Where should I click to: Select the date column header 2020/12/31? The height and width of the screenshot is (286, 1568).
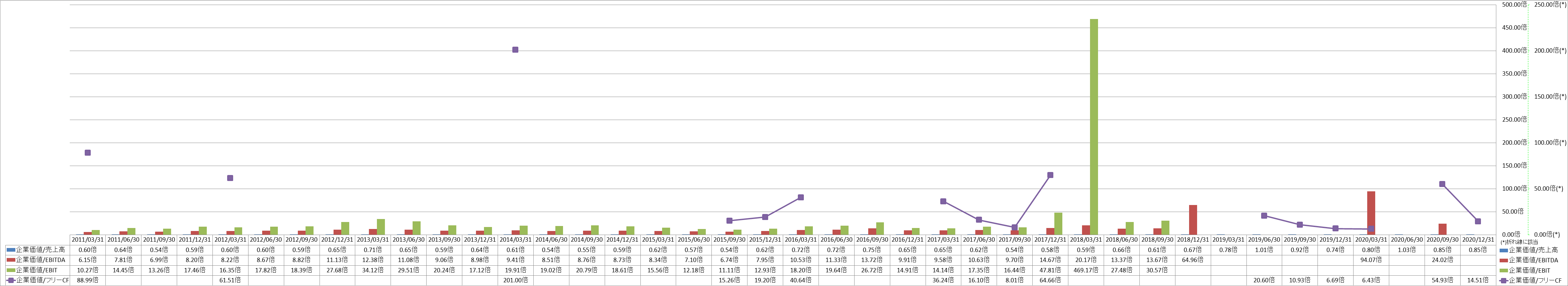(x=1478, y=240)
